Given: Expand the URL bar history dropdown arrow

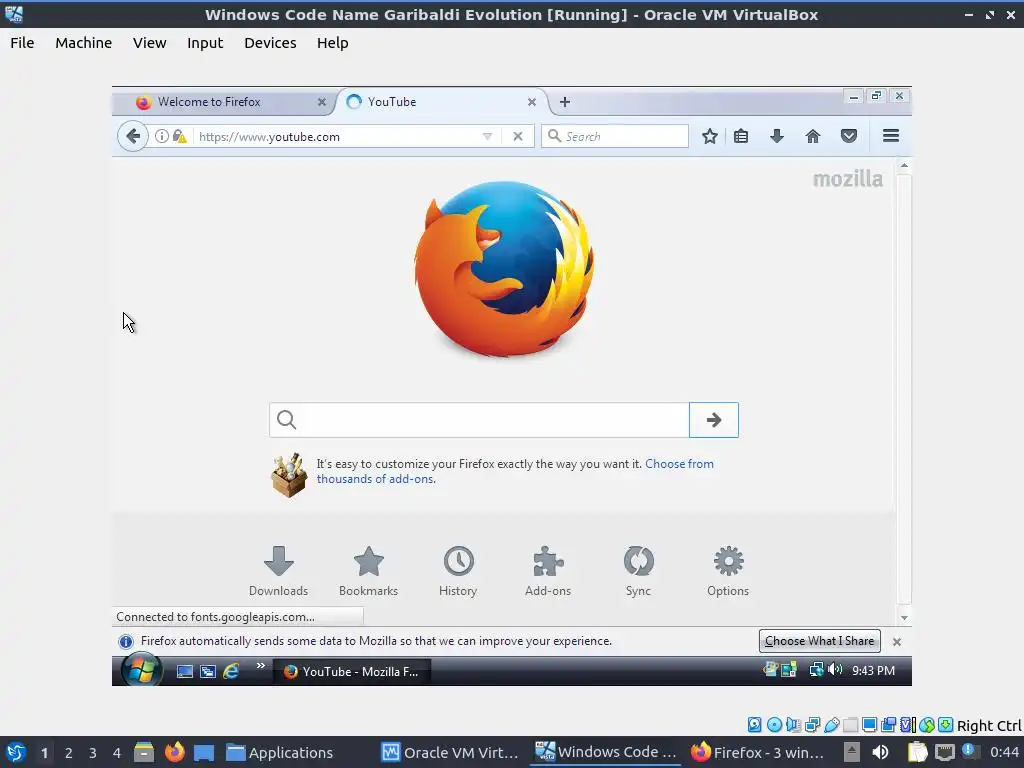Looking at the screenshot, I should [x=487, y=136].
